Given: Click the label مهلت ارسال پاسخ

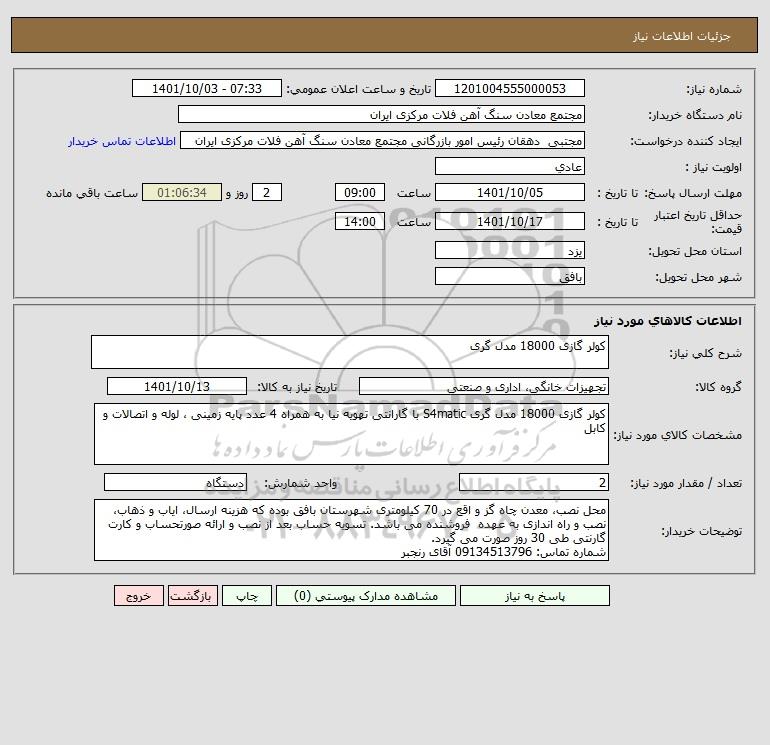Looking at the screenshot, I should tap(694, 193).
